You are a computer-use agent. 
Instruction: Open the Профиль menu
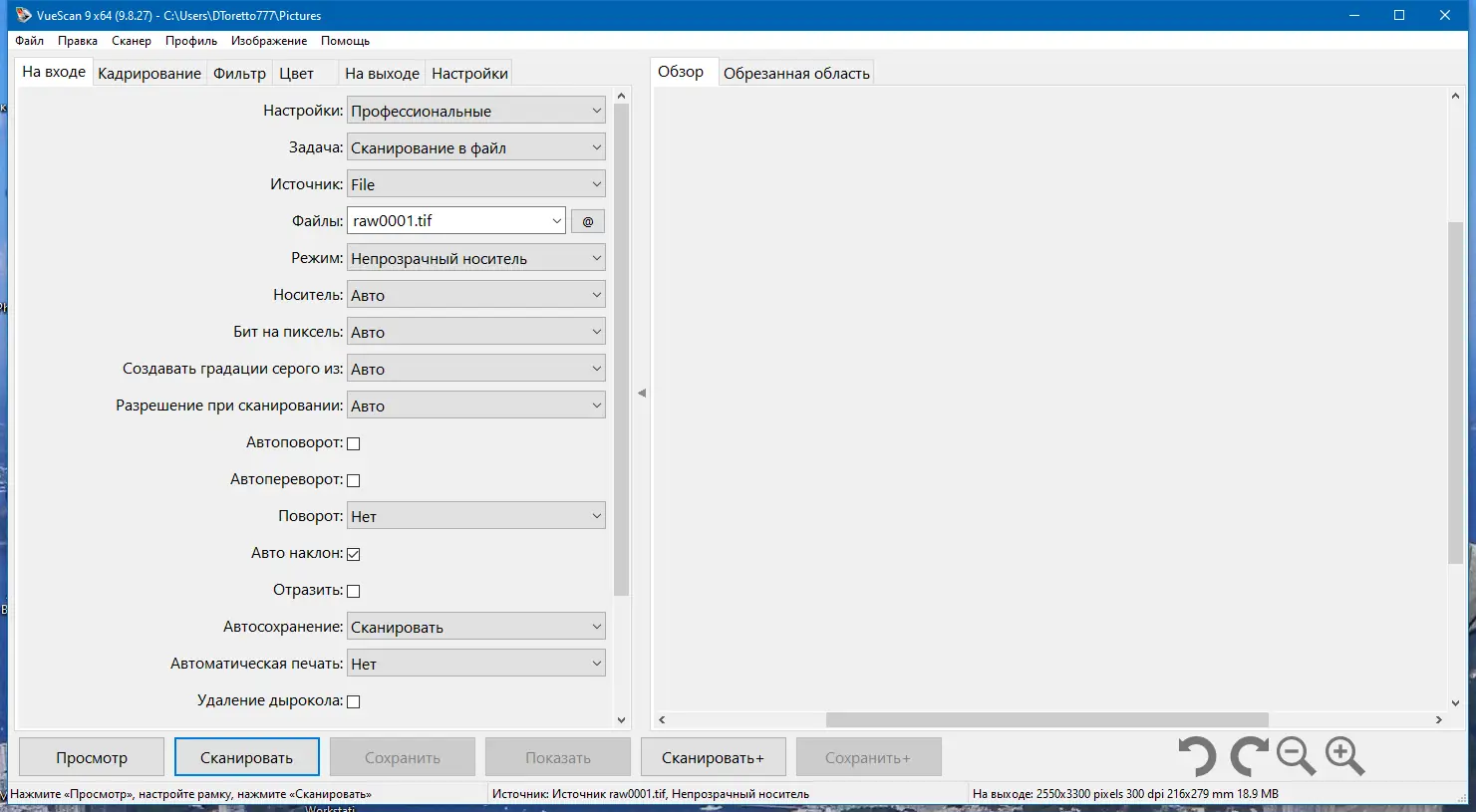point(191,41)
